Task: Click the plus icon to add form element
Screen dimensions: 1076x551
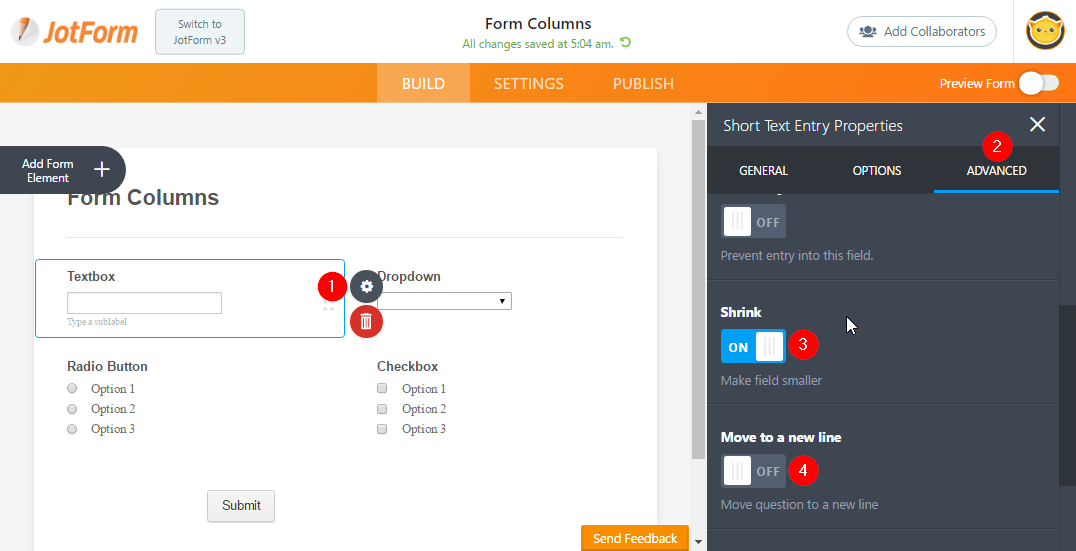Action: 101,169
